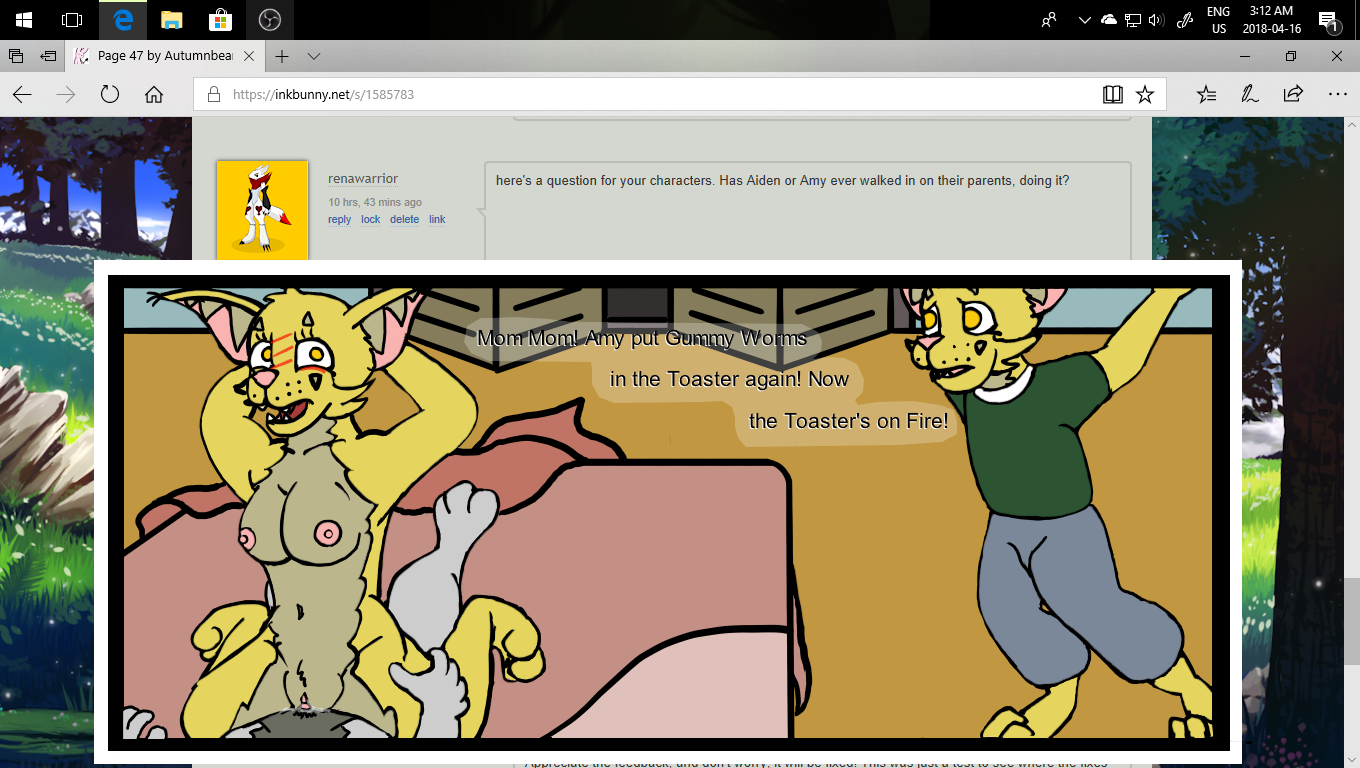
Task: Visit the renawarrior profile link
Action: point(363,179)
